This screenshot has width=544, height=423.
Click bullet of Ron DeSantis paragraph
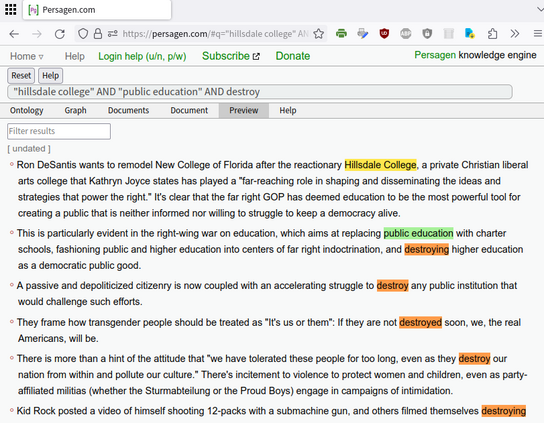[x=12, y=164]
